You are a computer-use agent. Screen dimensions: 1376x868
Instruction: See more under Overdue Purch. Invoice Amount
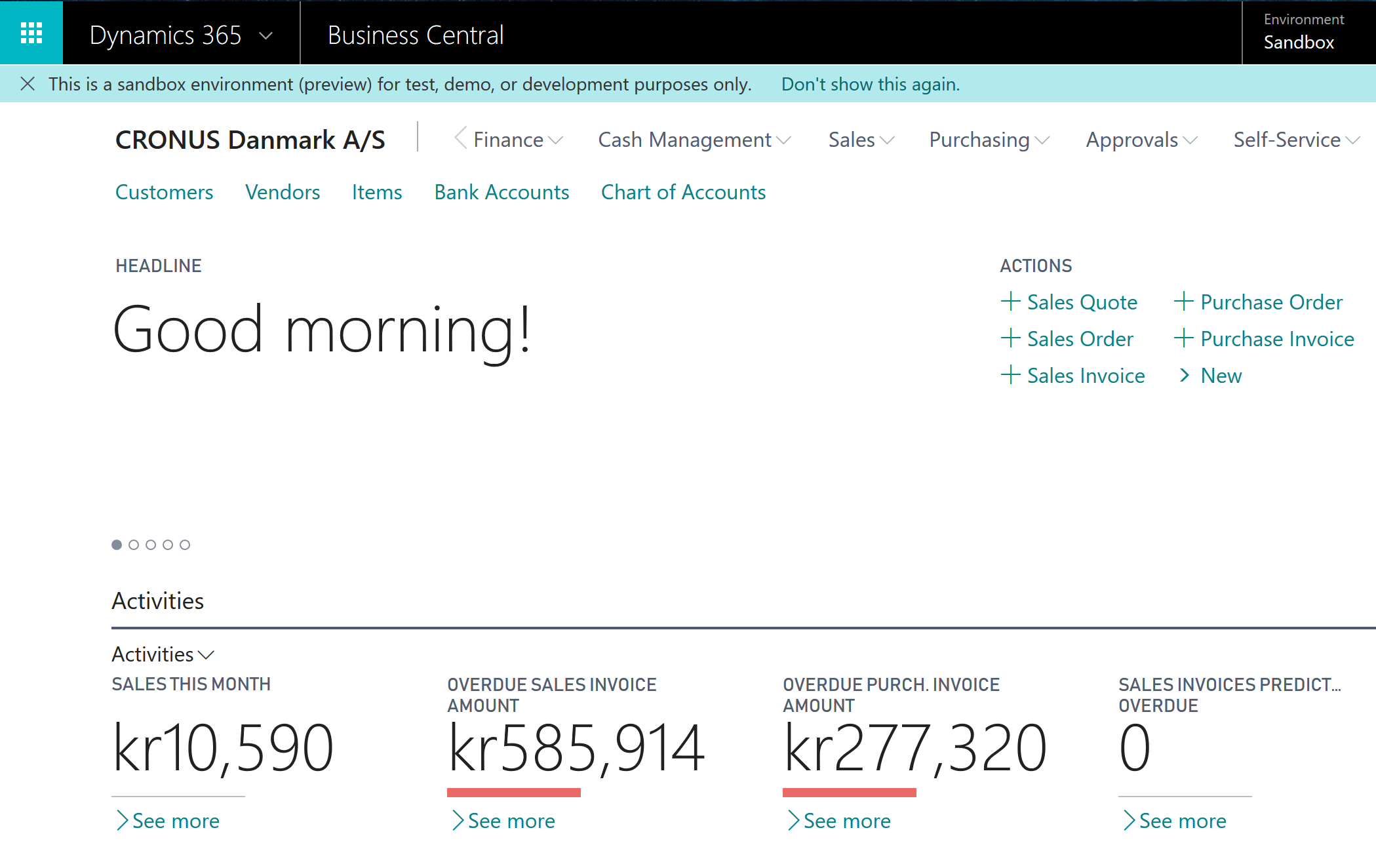839,821
